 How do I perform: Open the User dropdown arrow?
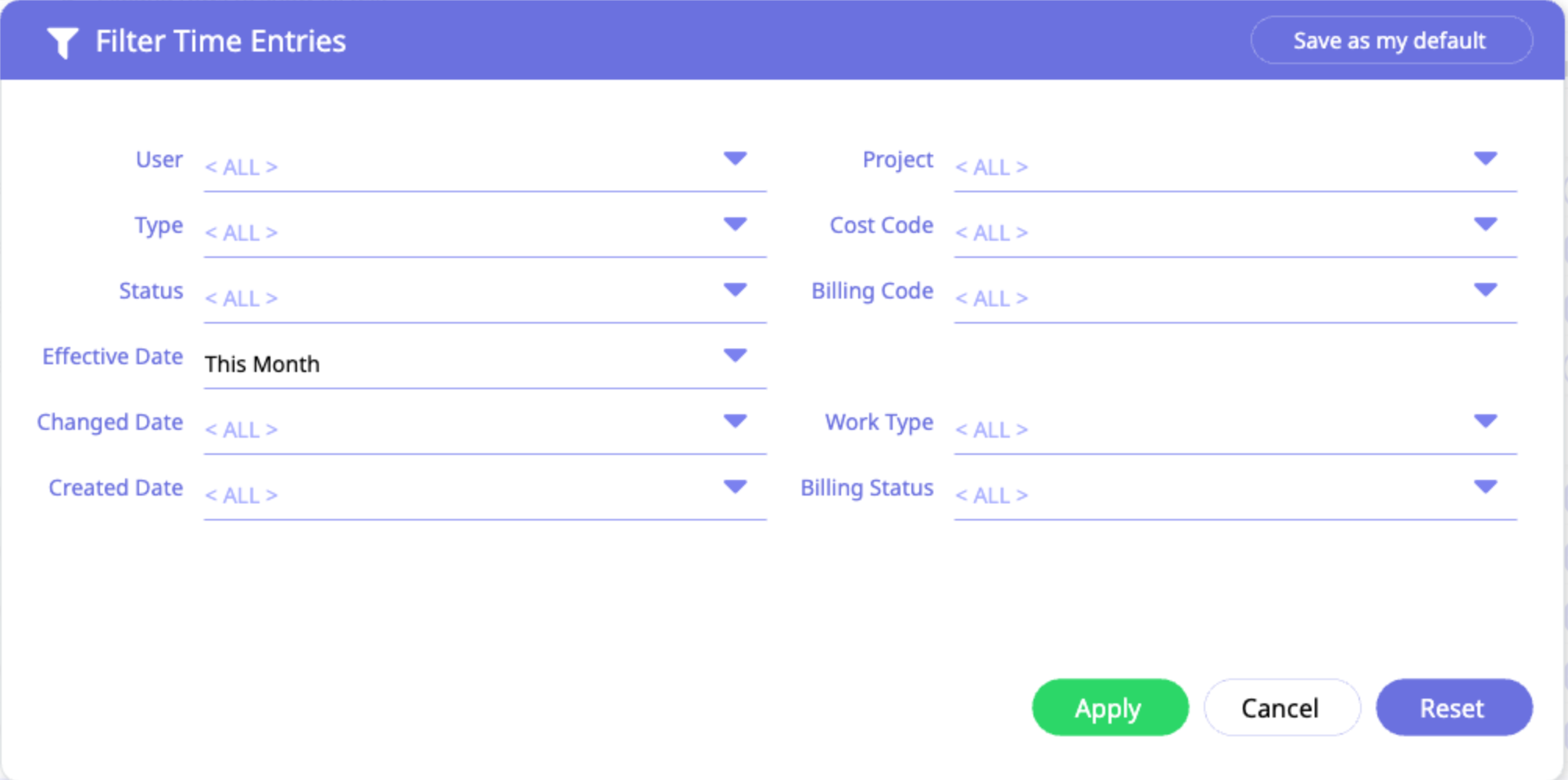[735, 159]
